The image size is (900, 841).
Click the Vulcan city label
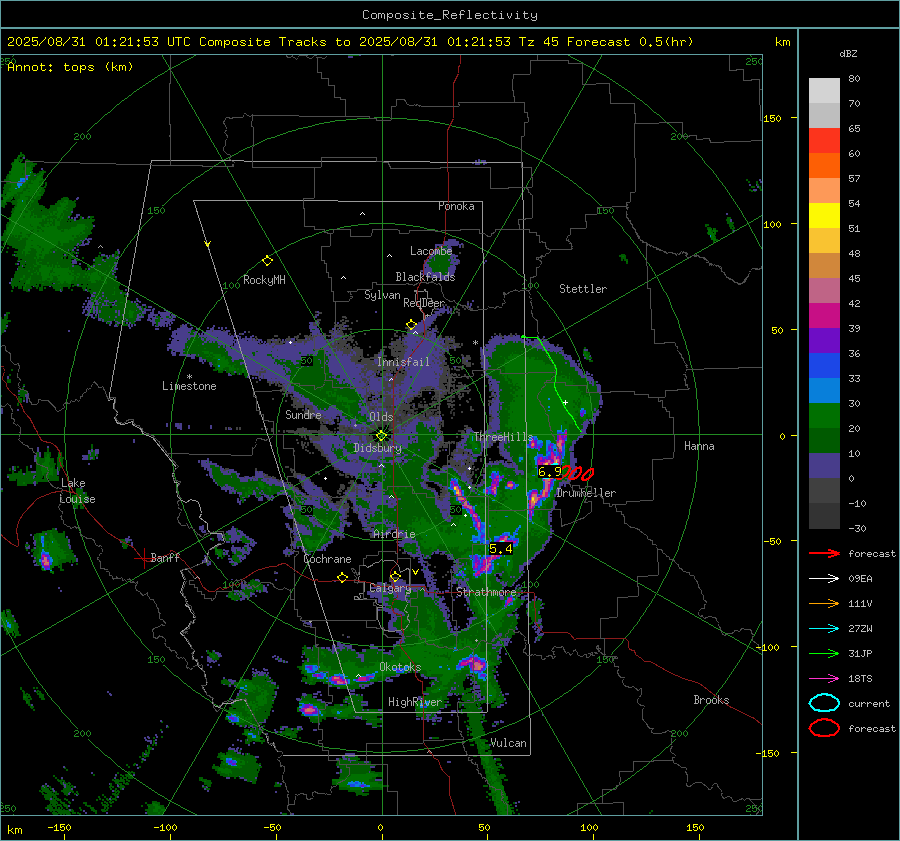click(x=508, y=743)
